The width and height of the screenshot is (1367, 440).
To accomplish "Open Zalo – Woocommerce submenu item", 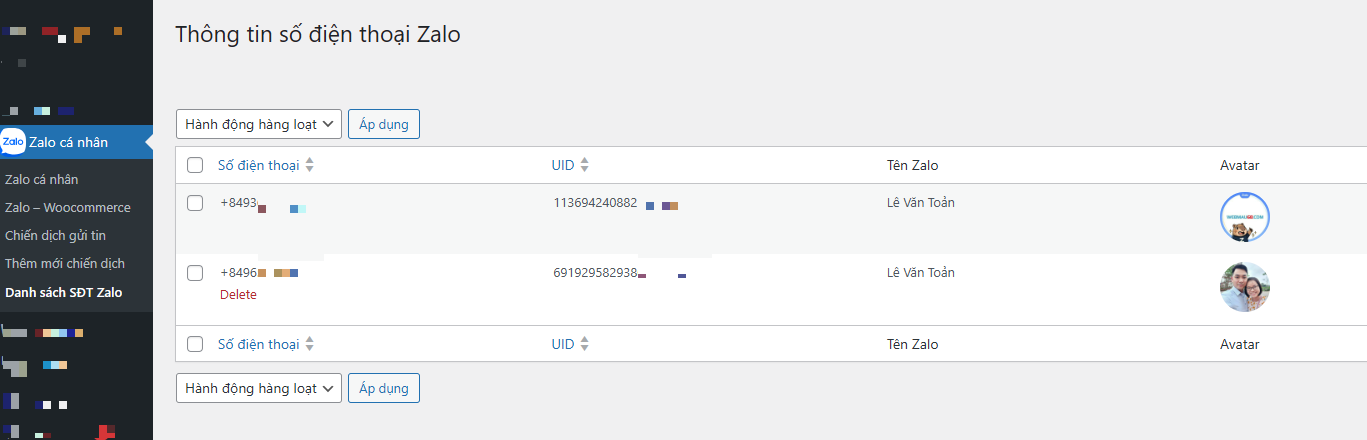I will click(68, 208).
